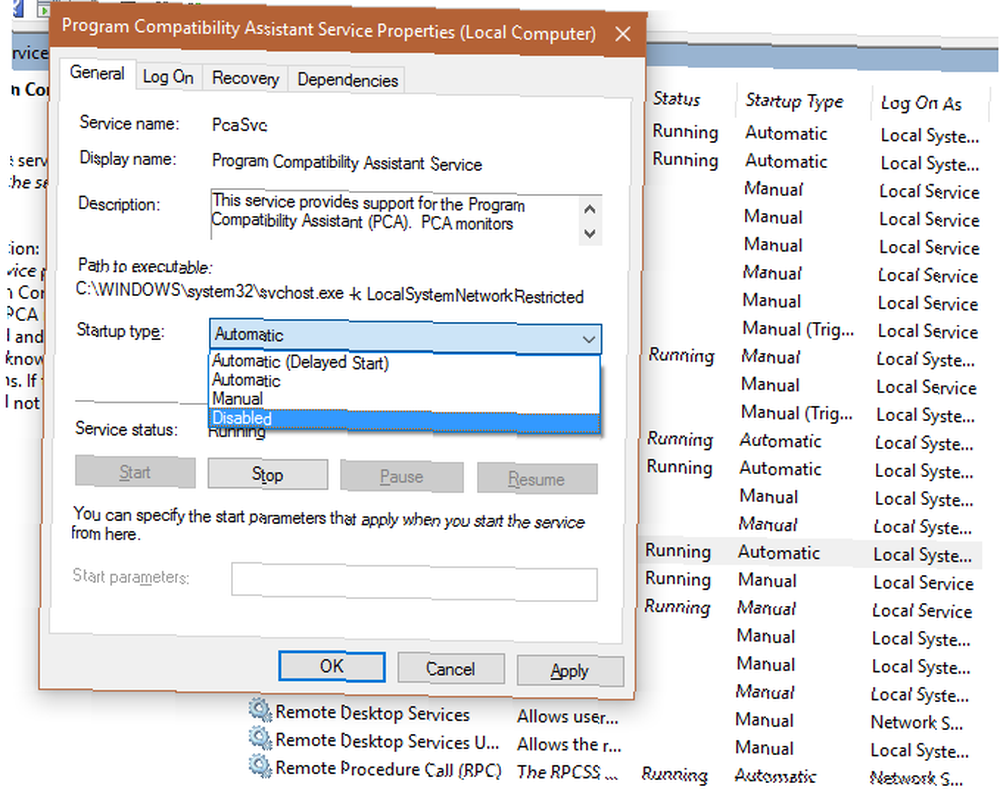Click the display name value in the dialog
The image size is (1000, 796).
coord(347,163)
